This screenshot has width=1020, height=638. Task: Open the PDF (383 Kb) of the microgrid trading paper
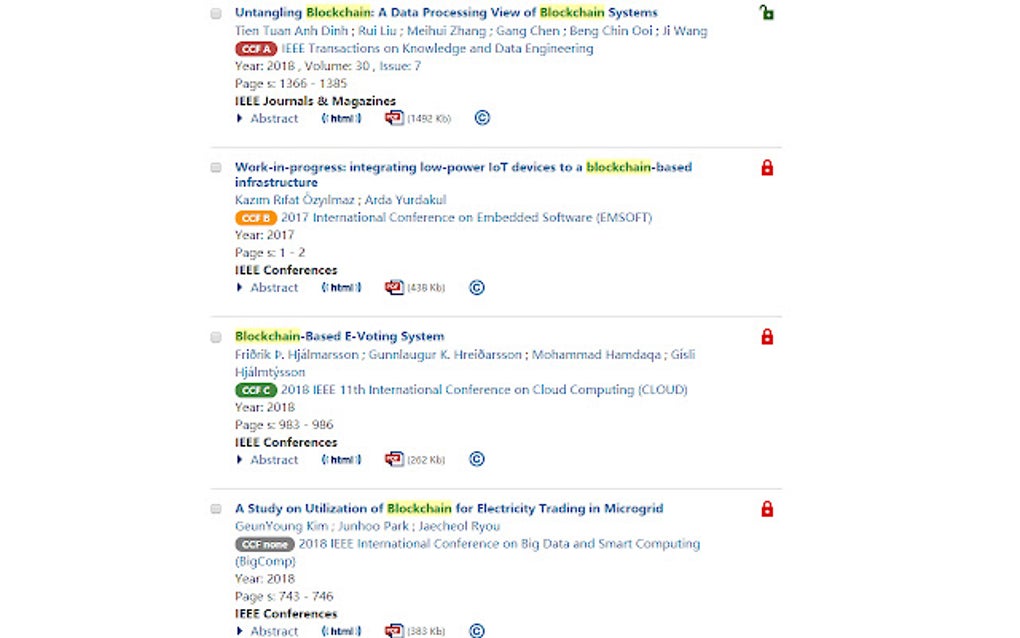click(x=394, y=630)
